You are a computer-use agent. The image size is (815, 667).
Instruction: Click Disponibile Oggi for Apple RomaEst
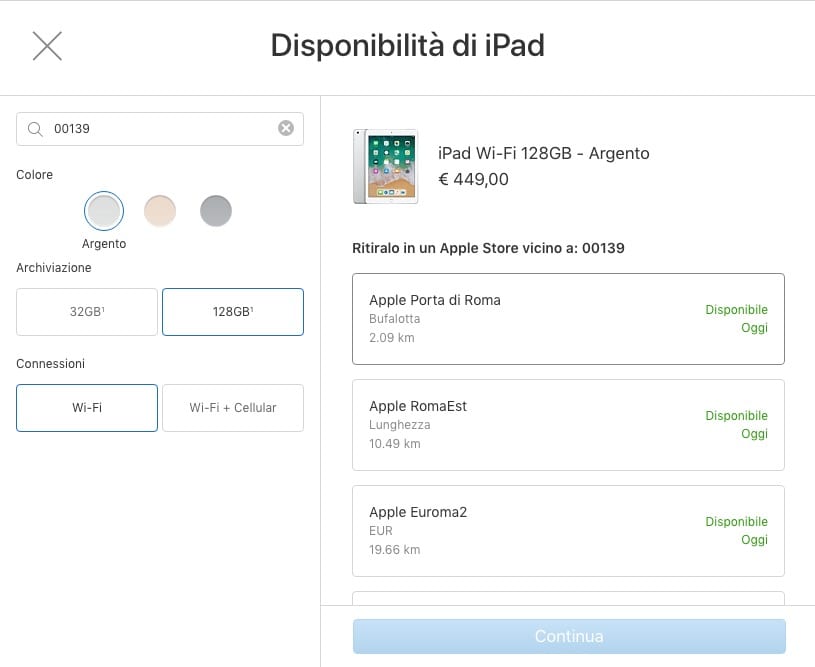coord(736,425)
